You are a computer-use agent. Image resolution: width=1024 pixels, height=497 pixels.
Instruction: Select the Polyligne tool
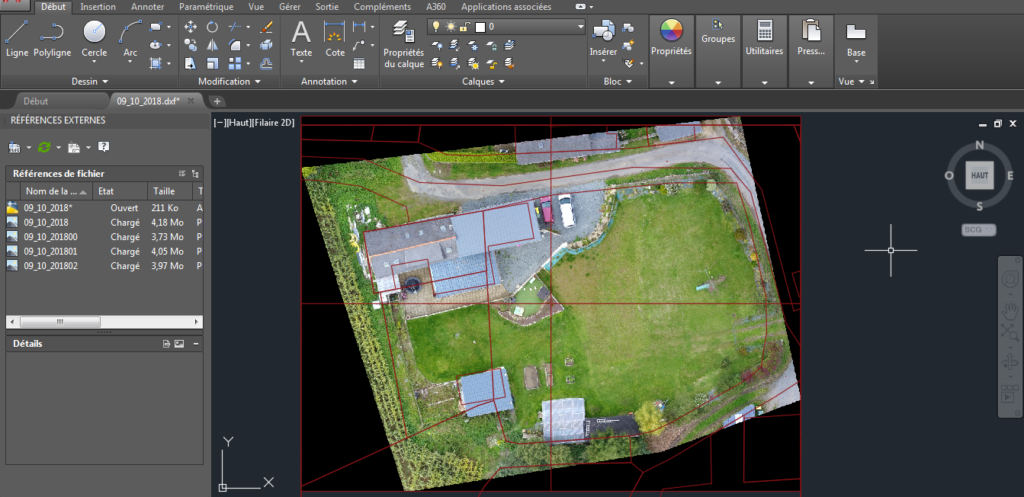click(52, 39)
